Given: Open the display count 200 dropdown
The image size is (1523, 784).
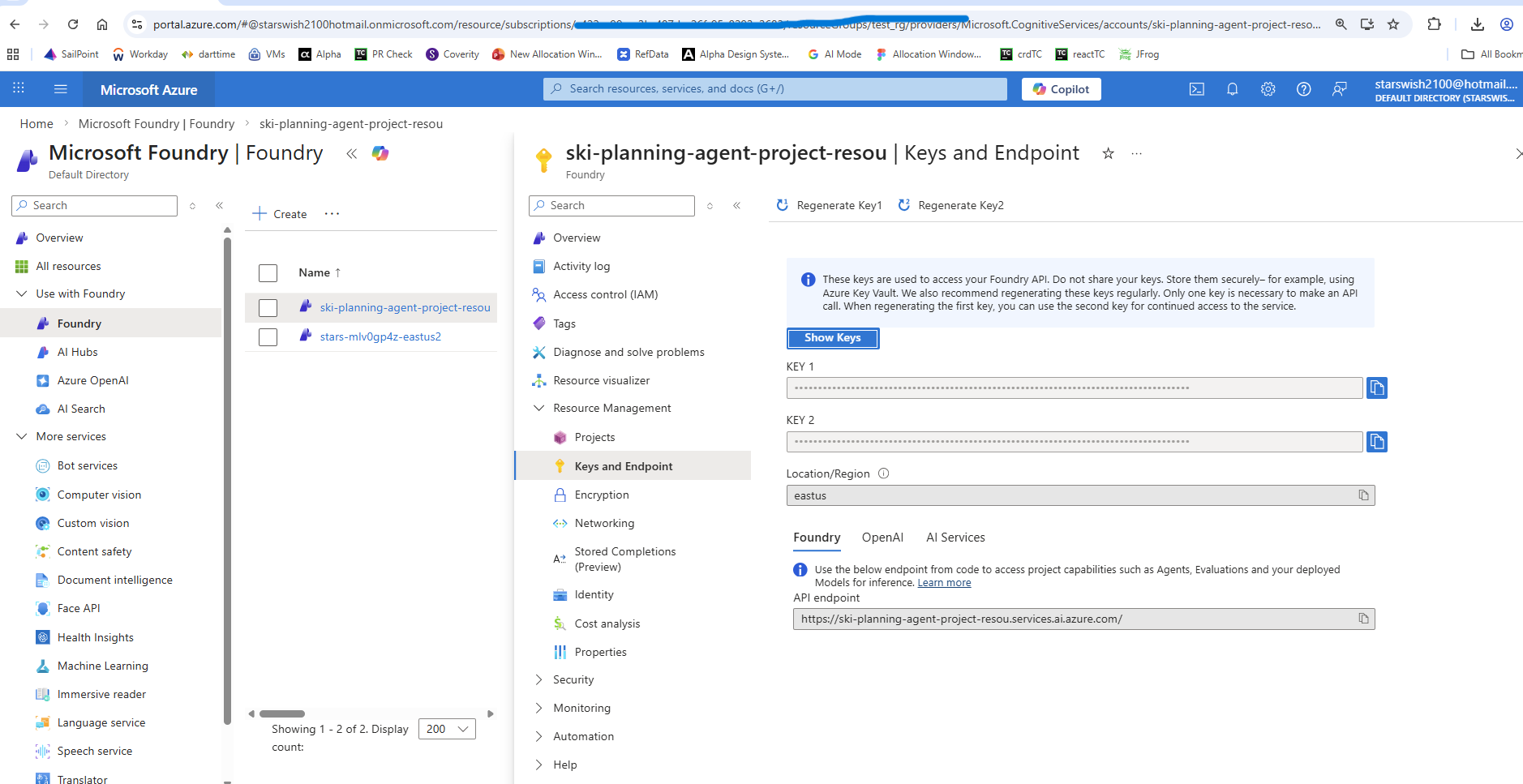Looking at the screenshot, I should click(x=447, y=729).
